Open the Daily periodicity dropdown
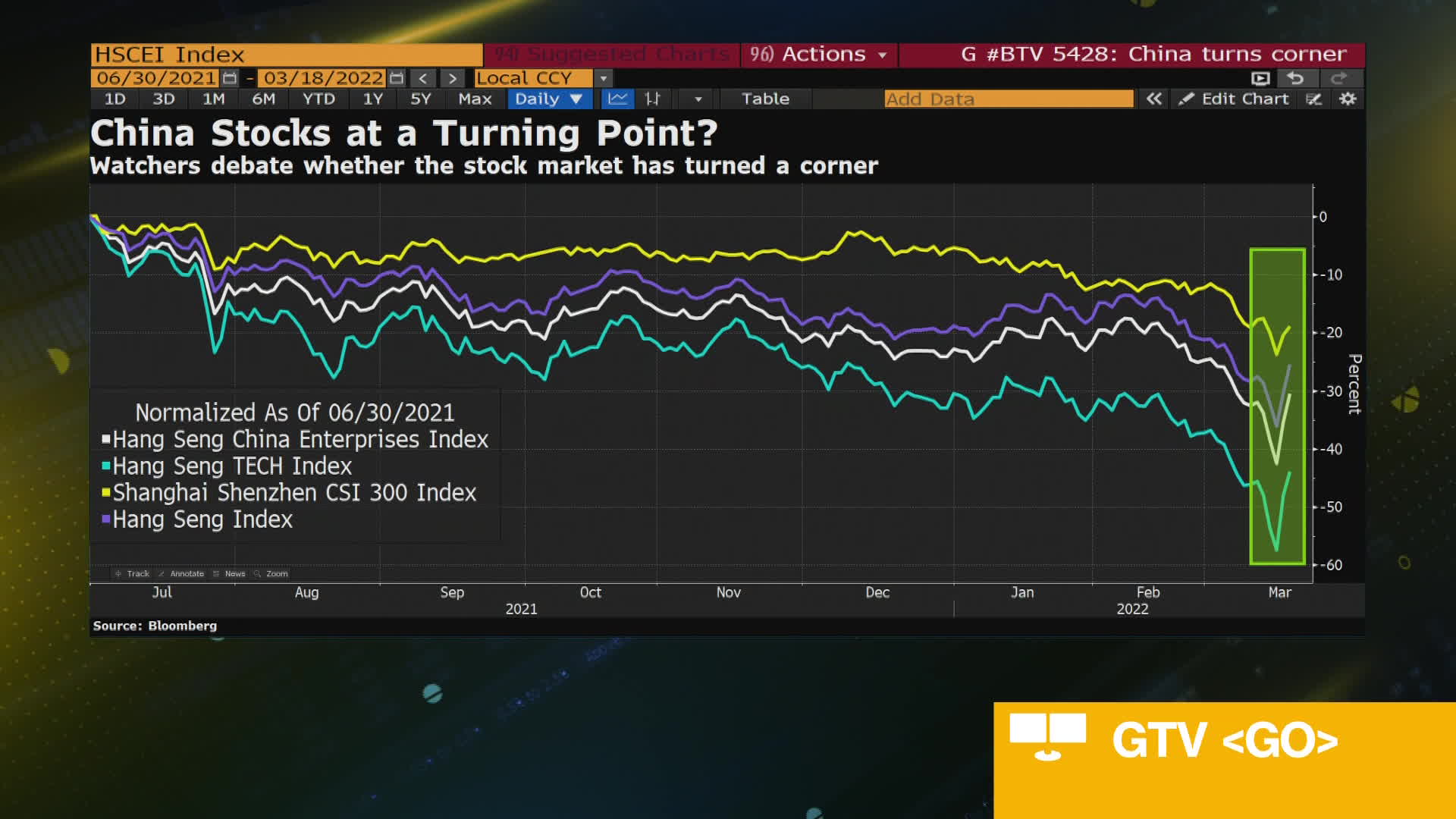This screenshot has height=819, width=1456. coord(549,99)
